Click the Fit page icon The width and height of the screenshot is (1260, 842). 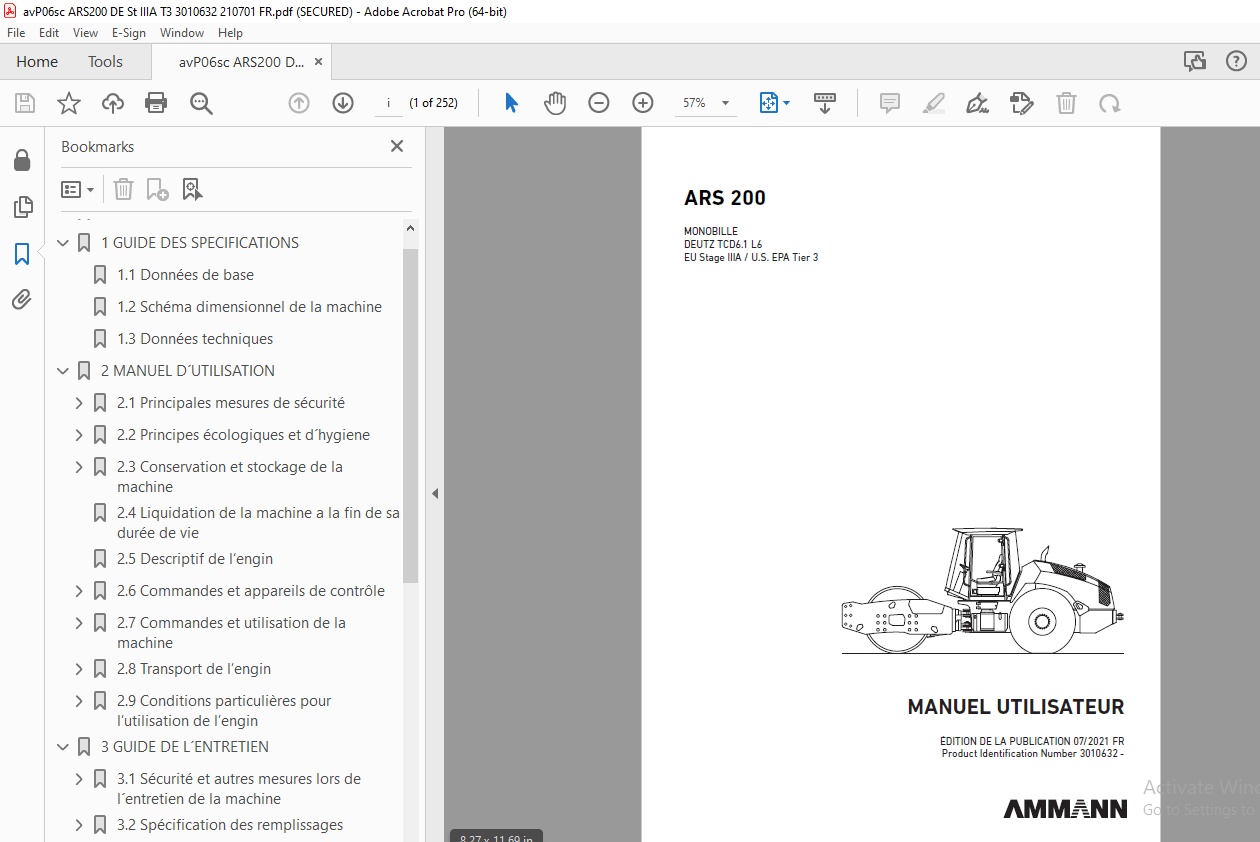point(768,103)
